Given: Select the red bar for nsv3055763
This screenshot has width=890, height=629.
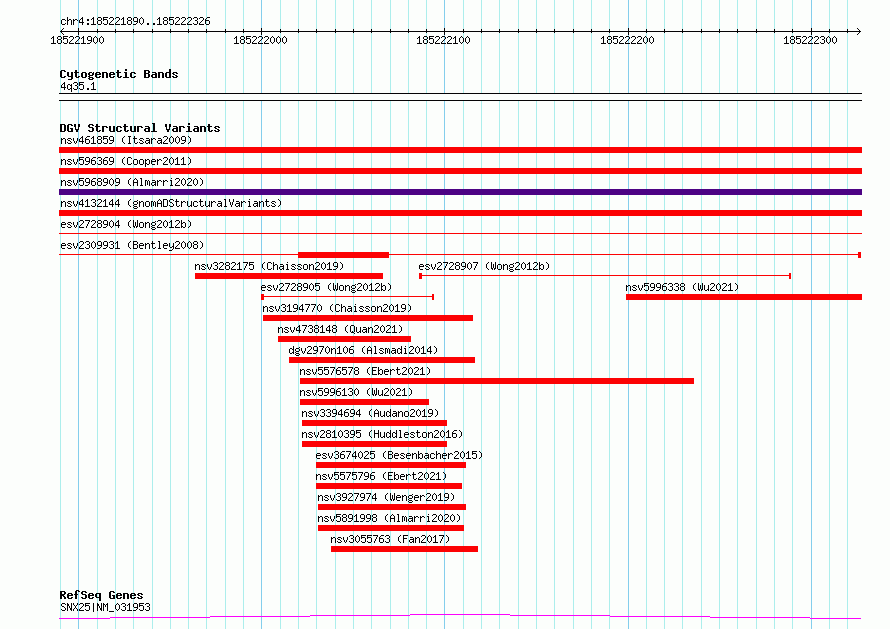Looking at the screenshot, I should 405,549.
